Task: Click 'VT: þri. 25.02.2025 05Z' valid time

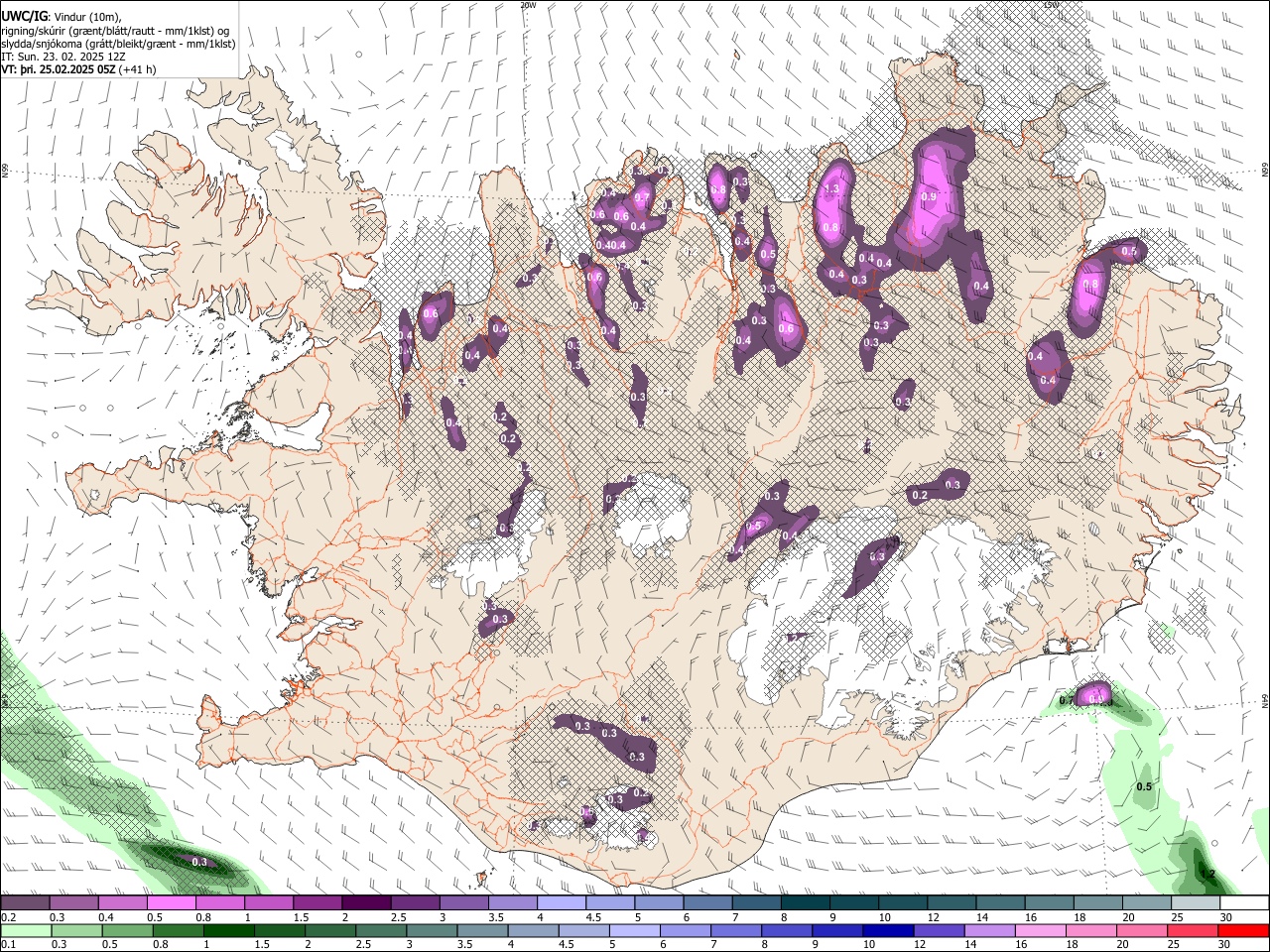Action: click(59, 70)
